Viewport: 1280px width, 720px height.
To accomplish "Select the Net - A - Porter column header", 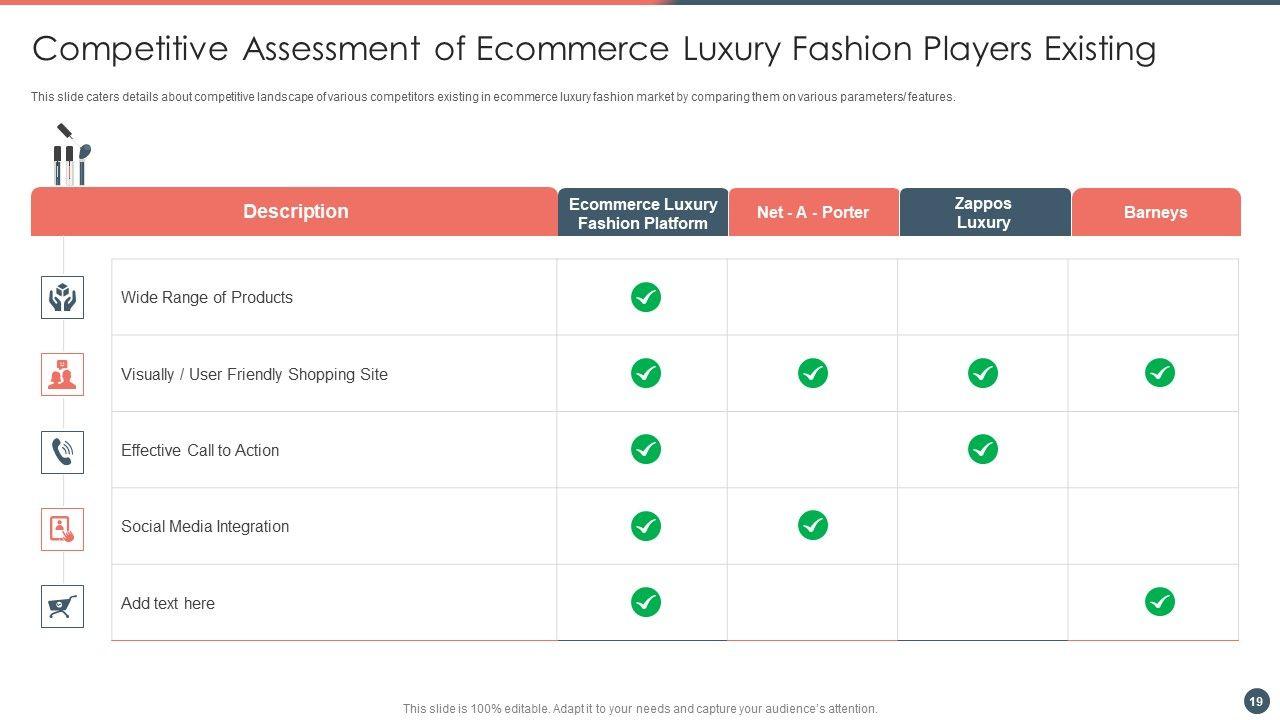I will (813, 212).
